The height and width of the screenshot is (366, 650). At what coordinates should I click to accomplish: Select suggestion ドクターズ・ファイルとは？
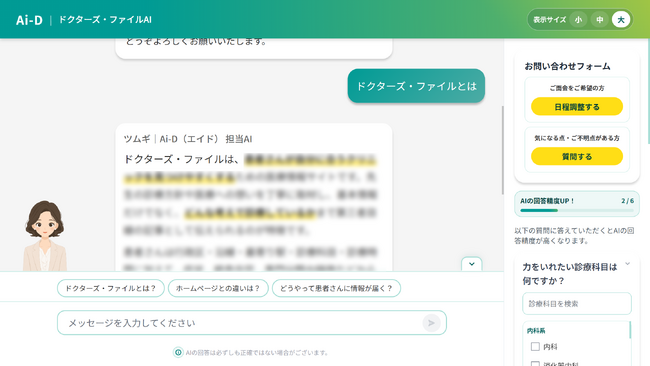click(111, 288)
